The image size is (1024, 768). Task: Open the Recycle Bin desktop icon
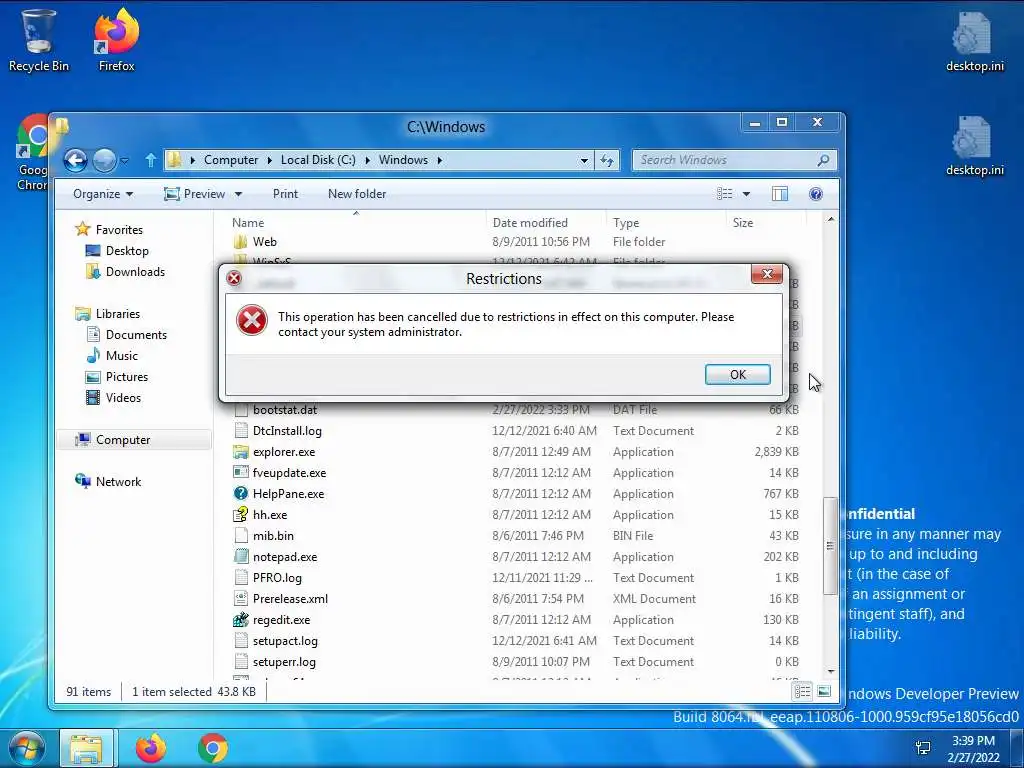click(38, 40)
